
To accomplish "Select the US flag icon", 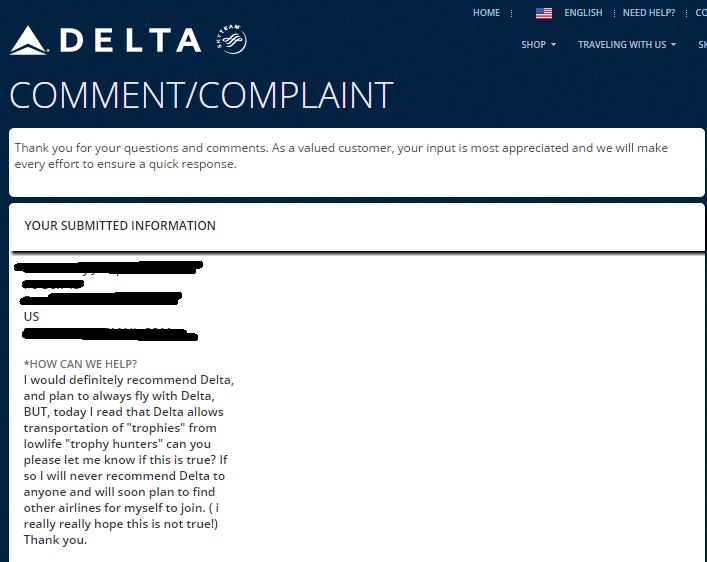I will click(x=544, y=13).
